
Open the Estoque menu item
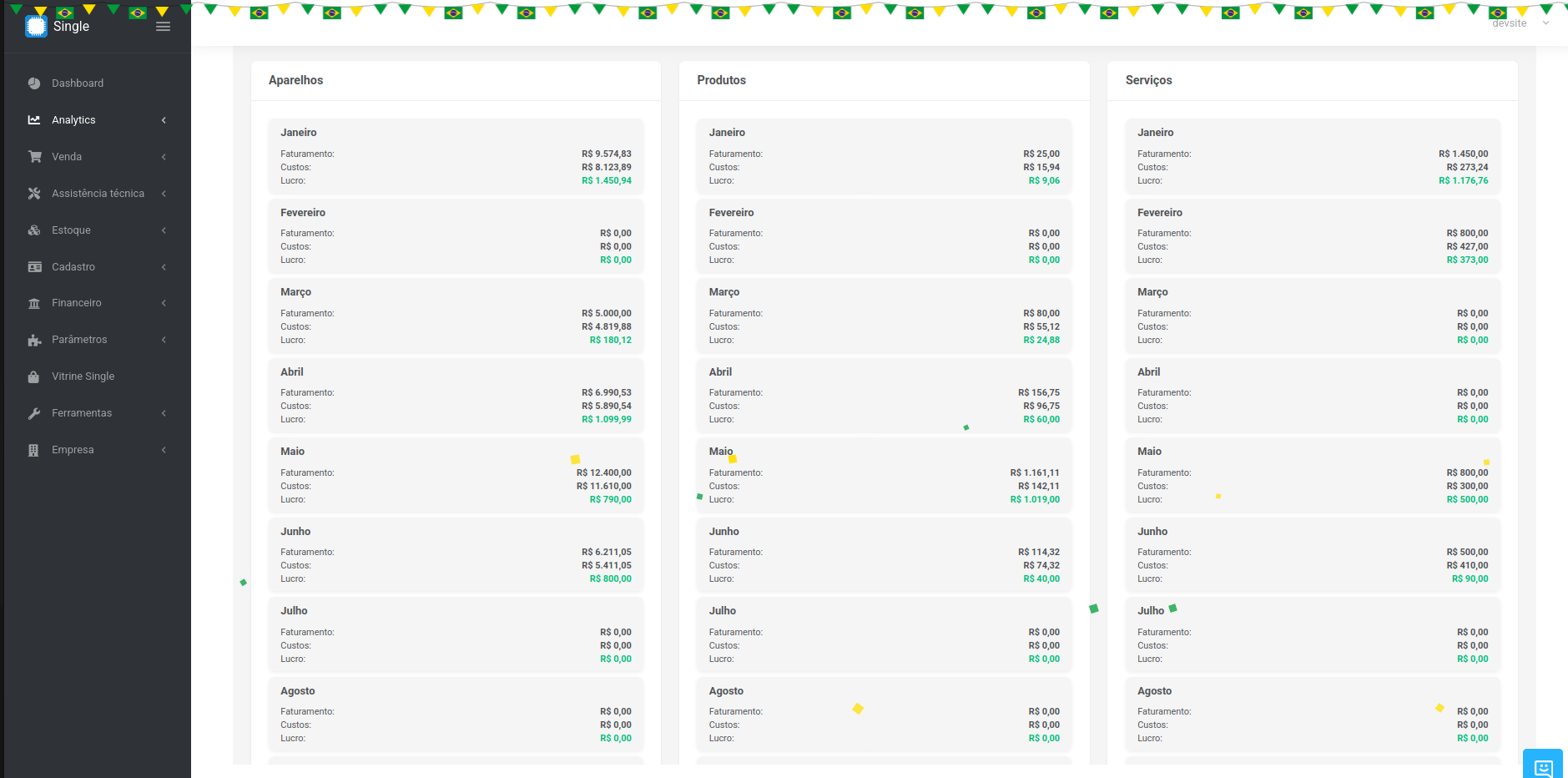[x=71, y=230]
